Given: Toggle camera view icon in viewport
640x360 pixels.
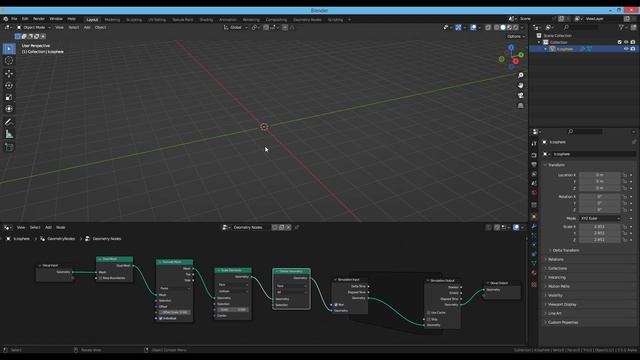Looking at the screenshot, I should click(520, 96).
